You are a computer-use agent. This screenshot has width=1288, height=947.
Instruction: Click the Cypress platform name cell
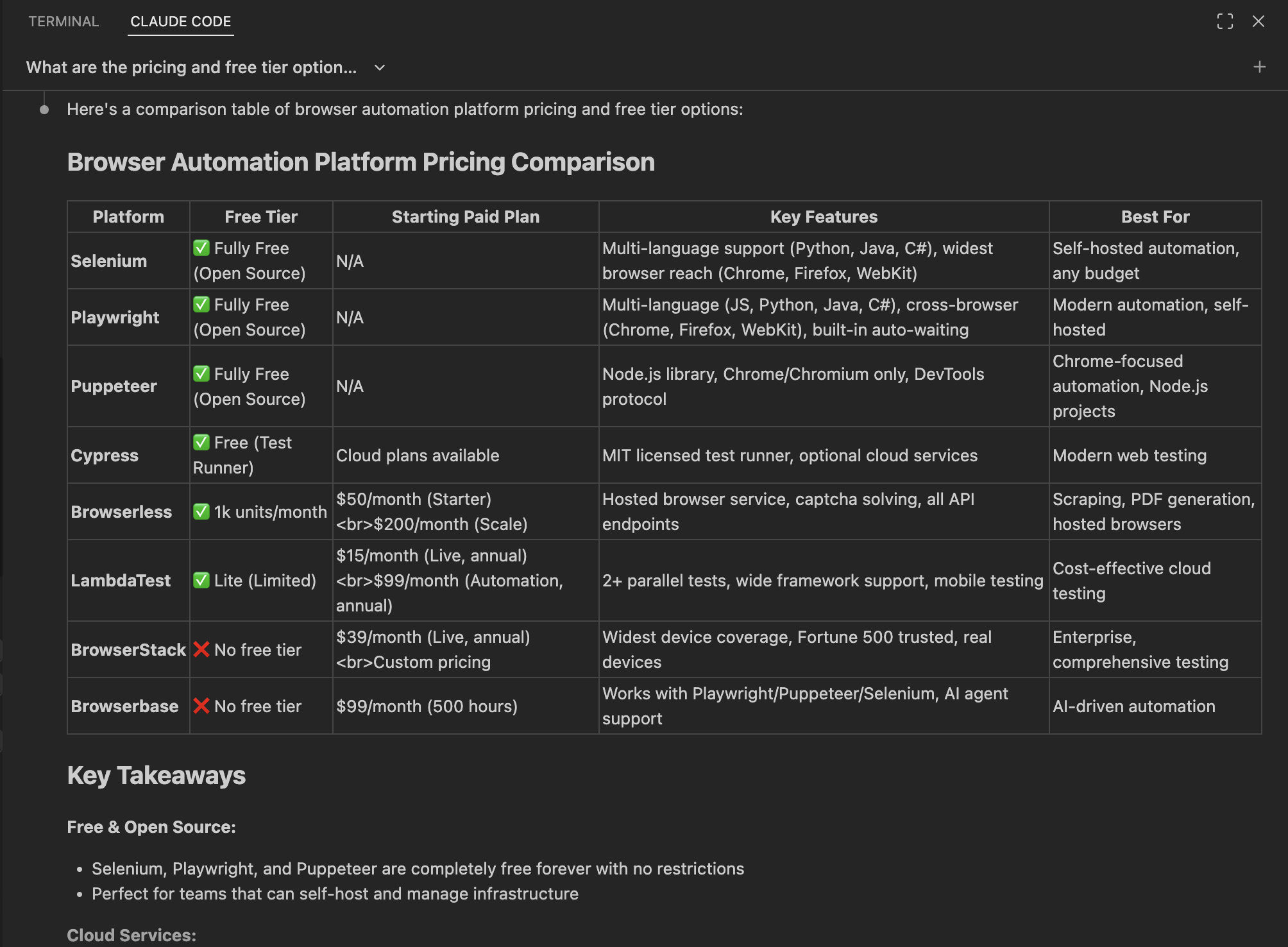105,456
